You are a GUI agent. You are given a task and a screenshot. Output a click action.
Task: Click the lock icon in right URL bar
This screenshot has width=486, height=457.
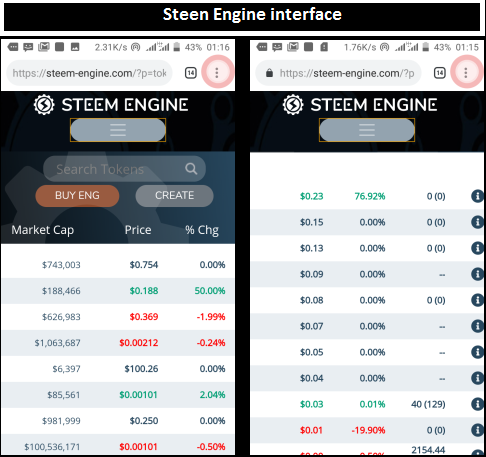click(x=269, y=73)
